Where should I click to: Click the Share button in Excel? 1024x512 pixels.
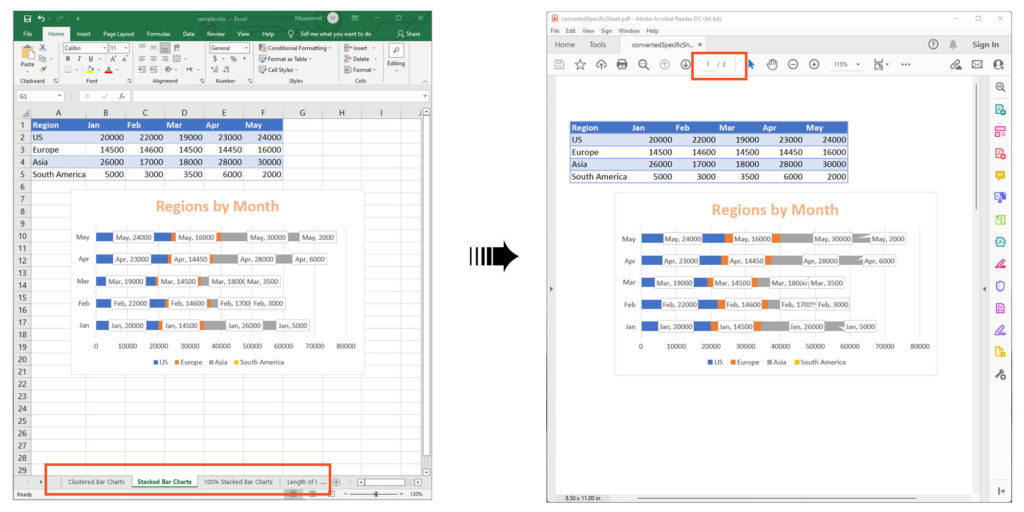pyautogui.click(x=410, y=33)
